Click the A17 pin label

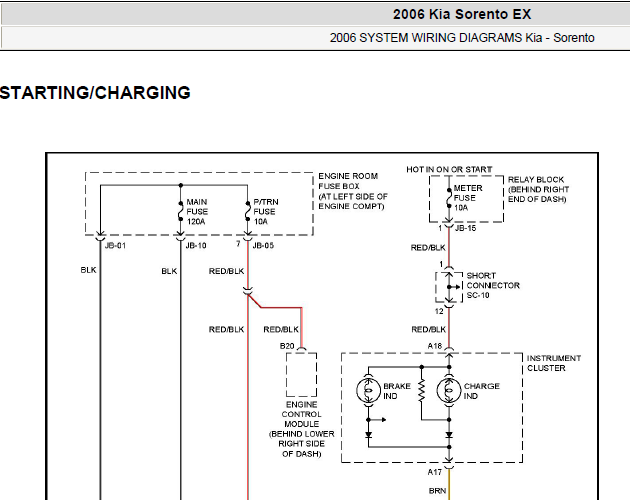click(435, 472)
